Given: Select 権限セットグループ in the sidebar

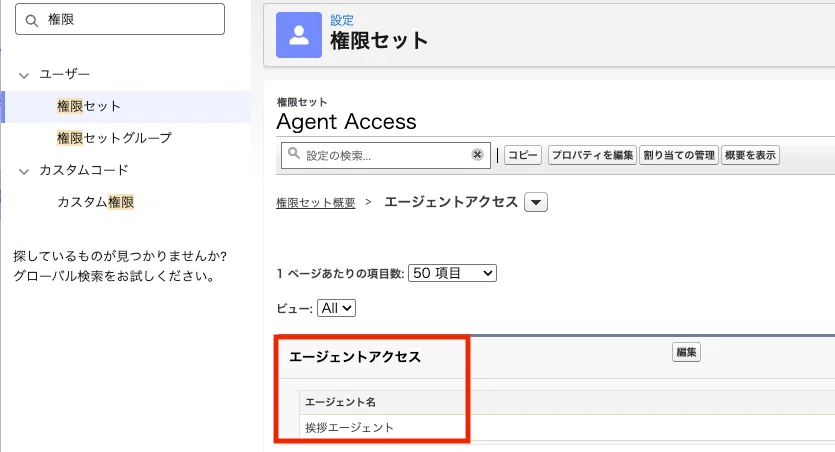Looking at the screenshot, I should point(114,138).
